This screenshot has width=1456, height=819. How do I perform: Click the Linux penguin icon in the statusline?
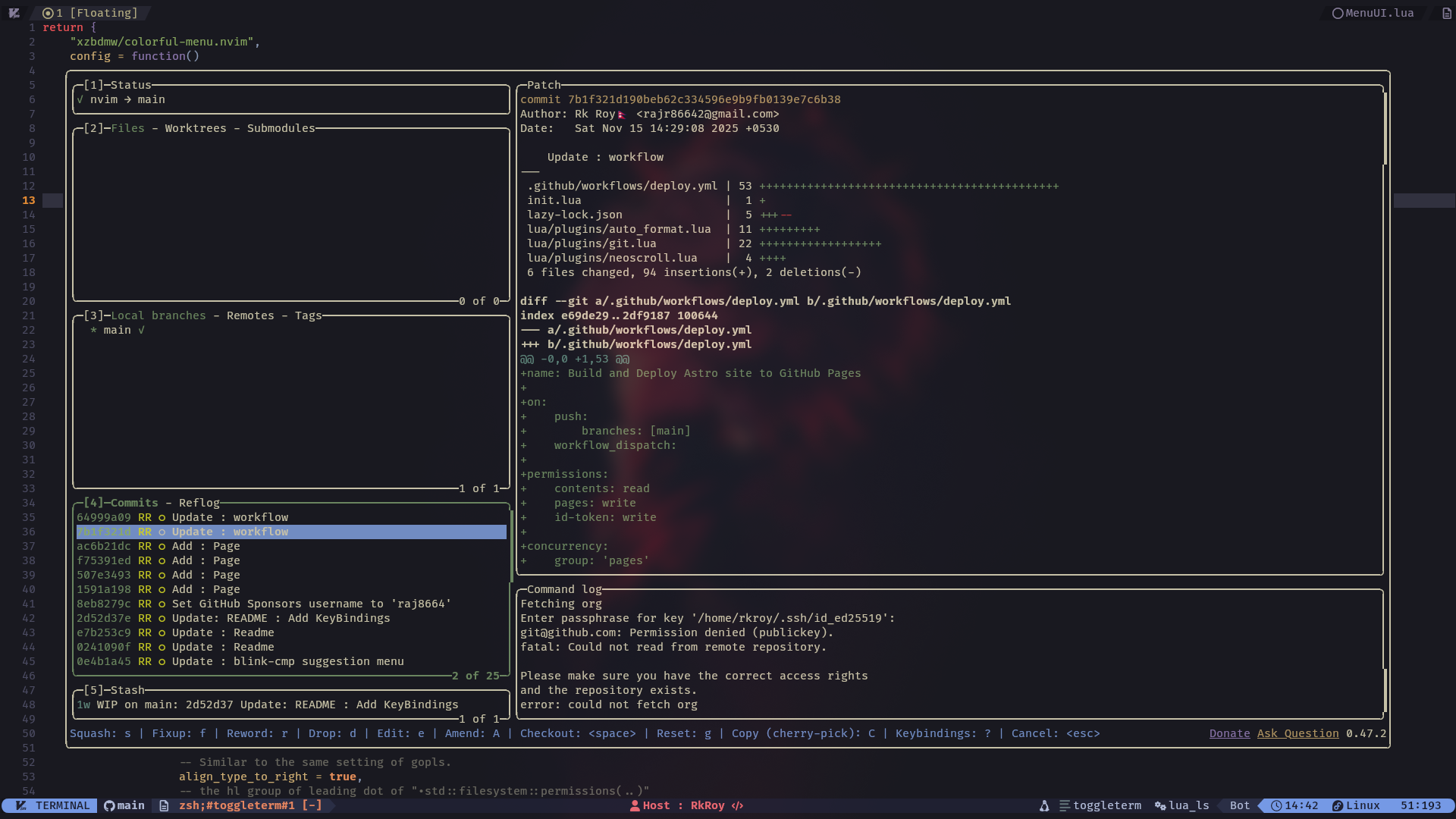[1337, 806]
